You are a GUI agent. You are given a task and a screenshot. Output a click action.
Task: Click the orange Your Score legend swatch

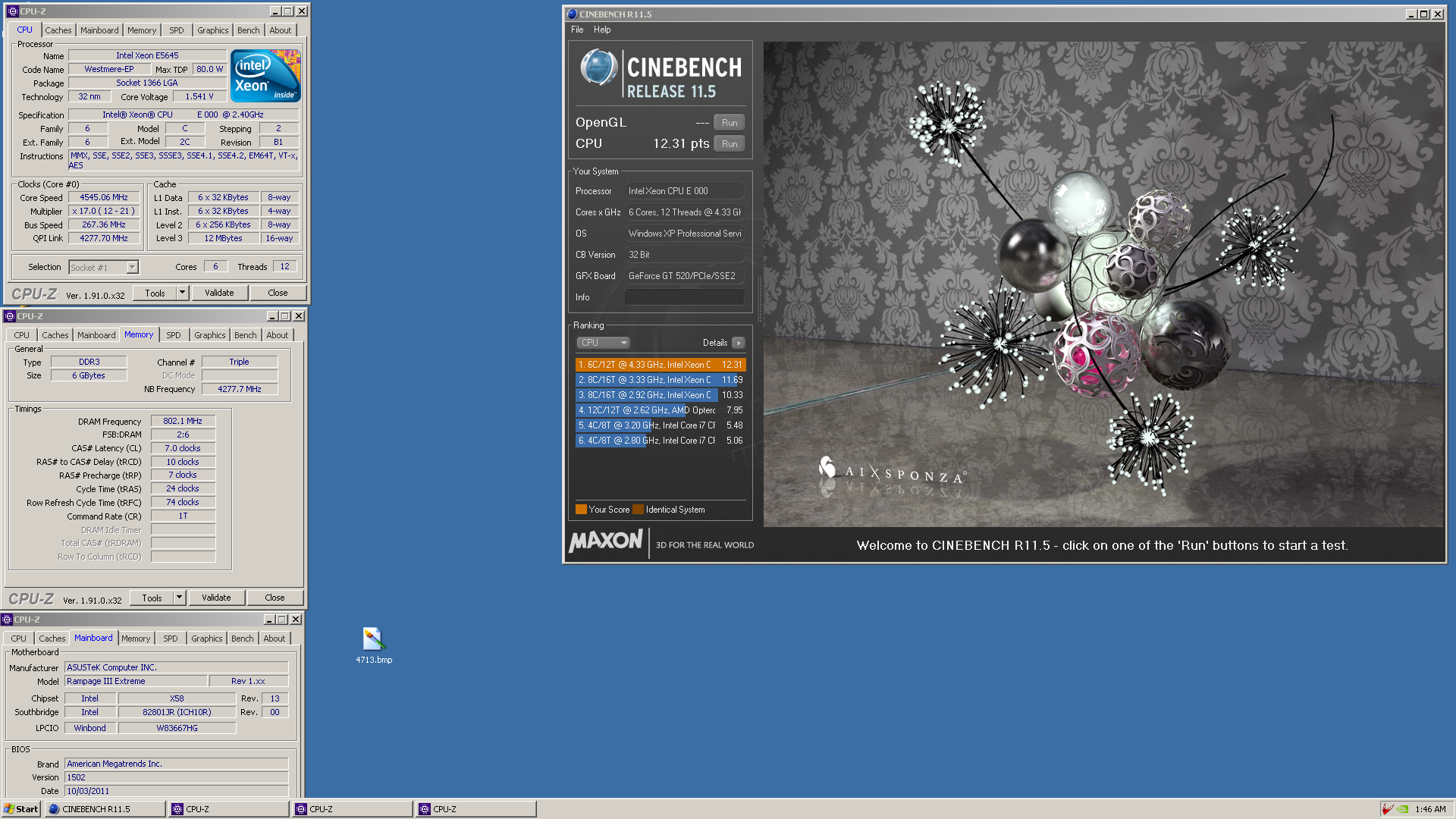[581, 510]
